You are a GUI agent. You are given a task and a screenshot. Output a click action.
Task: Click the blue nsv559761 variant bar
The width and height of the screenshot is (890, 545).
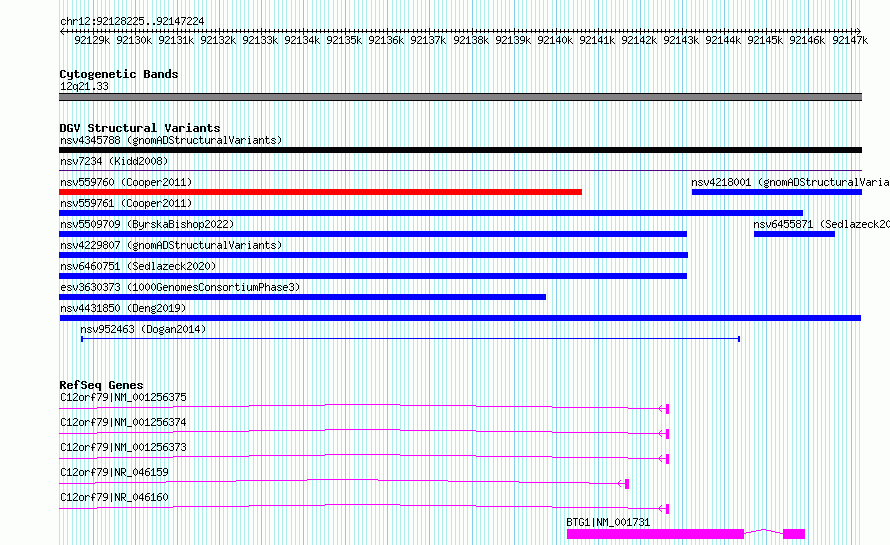point(431,213)
